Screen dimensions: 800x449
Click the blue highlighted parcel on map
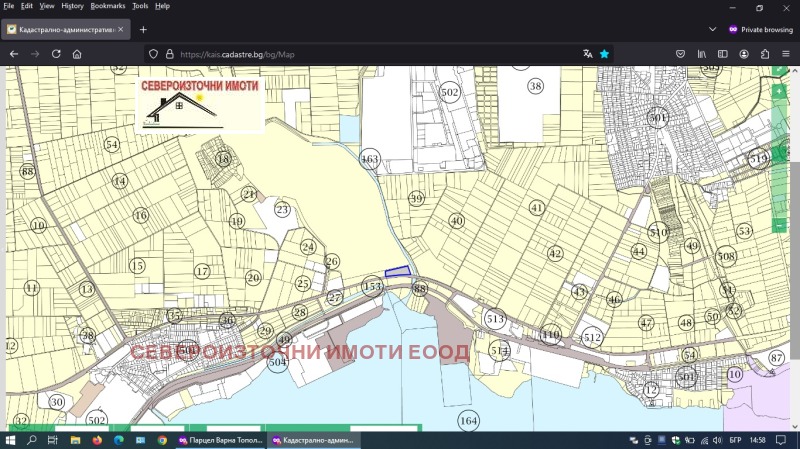[397, 271]
